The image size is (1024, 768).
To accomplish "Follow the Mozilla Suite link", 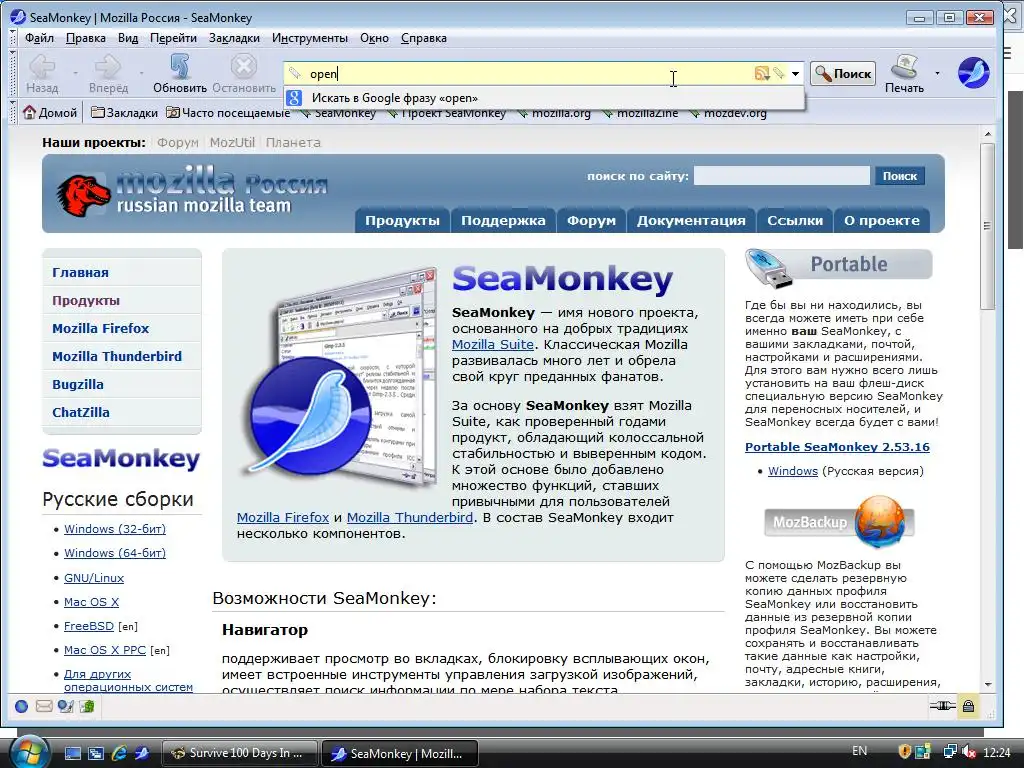I will (x=492, y=344).
